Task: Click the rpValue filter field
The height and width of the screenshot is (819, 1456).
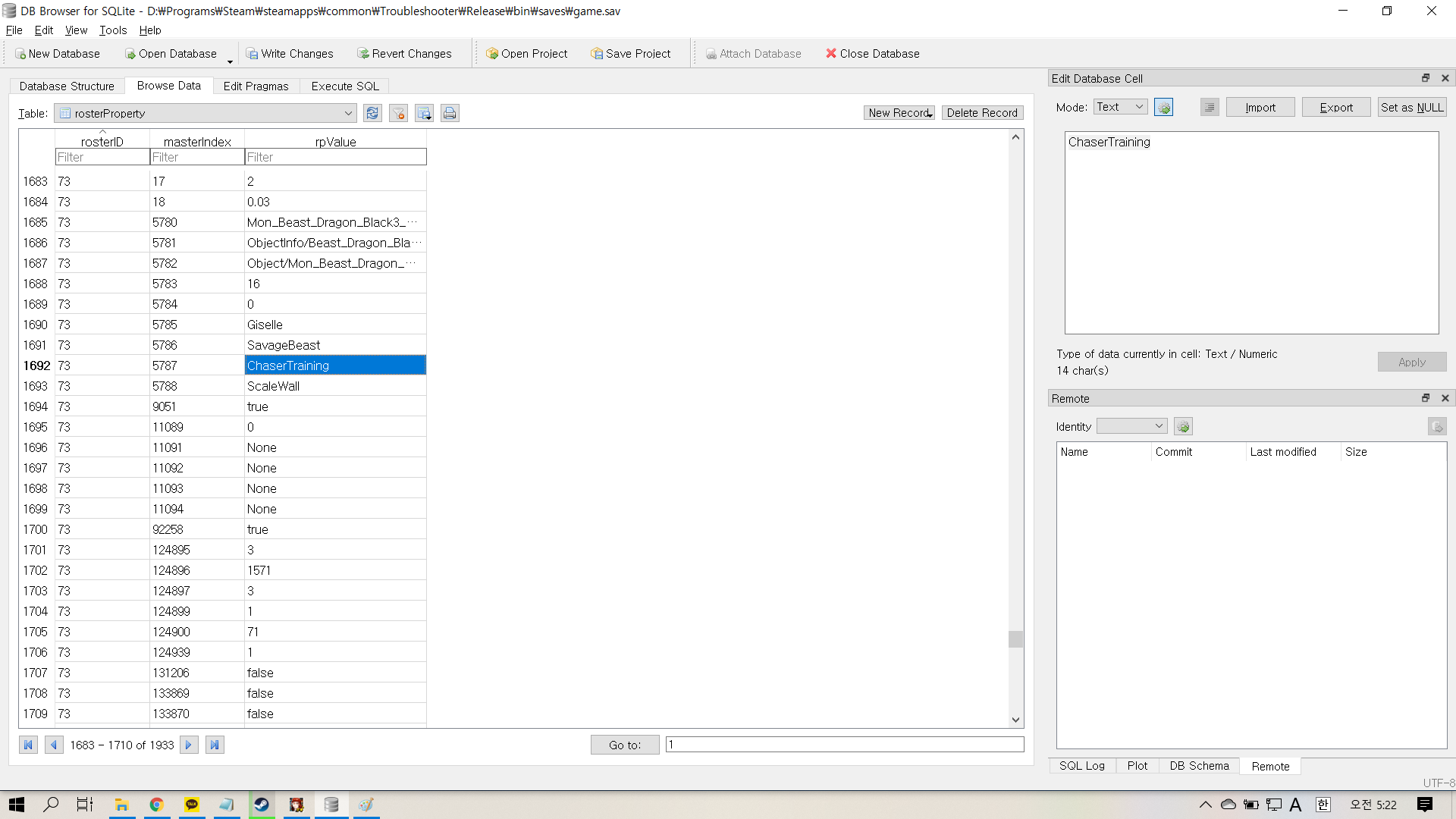Action: tap(335, 157)
